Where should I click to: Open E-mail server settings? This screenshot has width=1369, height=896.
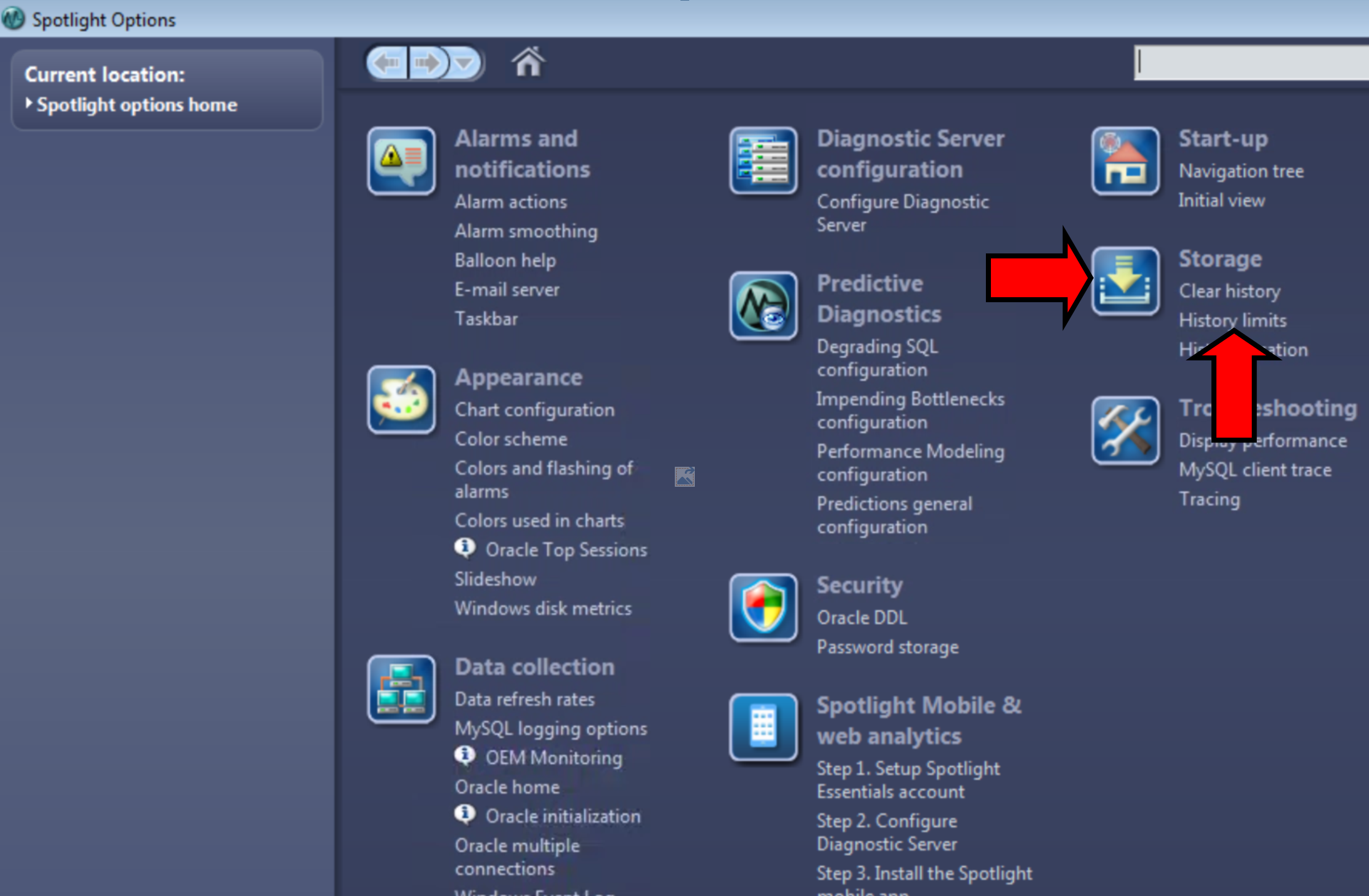(x=507, y=290)
